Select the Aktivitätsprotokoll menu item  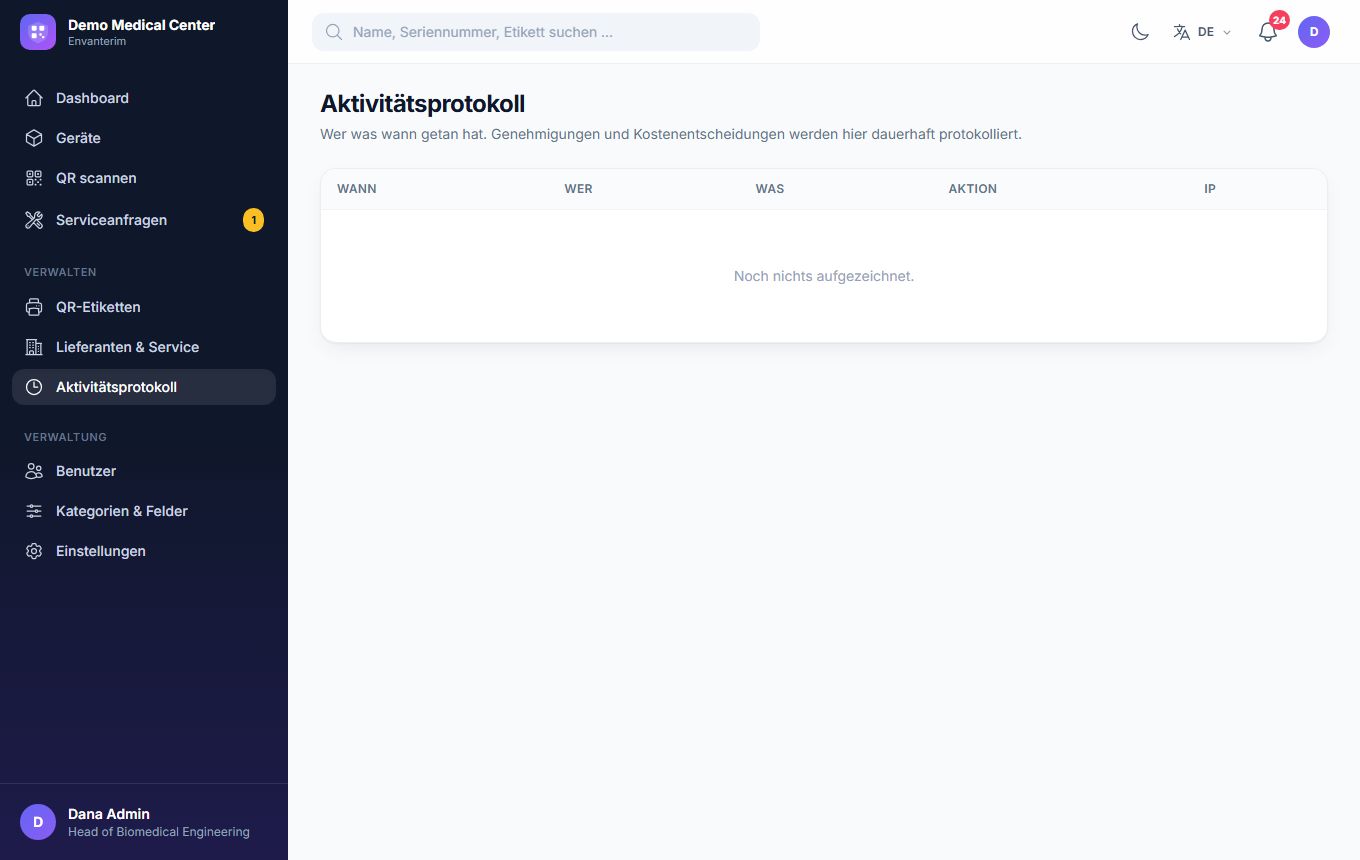click(144, 387)
